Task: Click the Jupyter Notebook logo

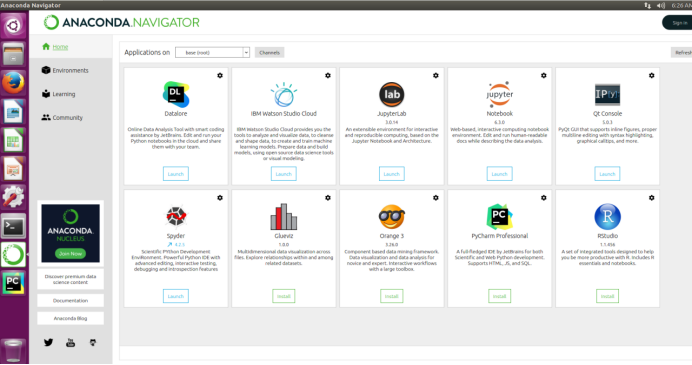Action: pos(500,94)
